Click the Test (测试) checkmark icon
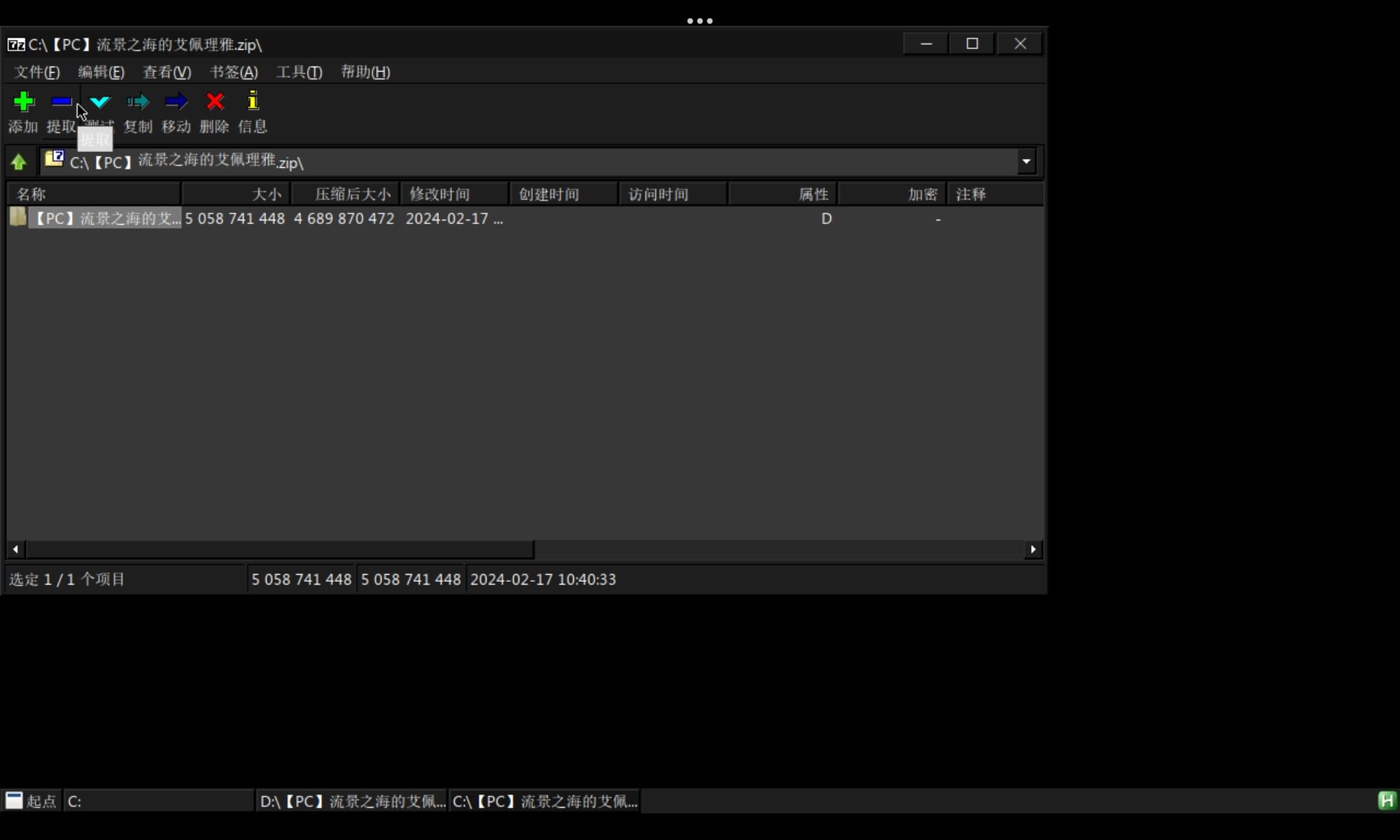 pyautogui.click(x=100, y=102)
